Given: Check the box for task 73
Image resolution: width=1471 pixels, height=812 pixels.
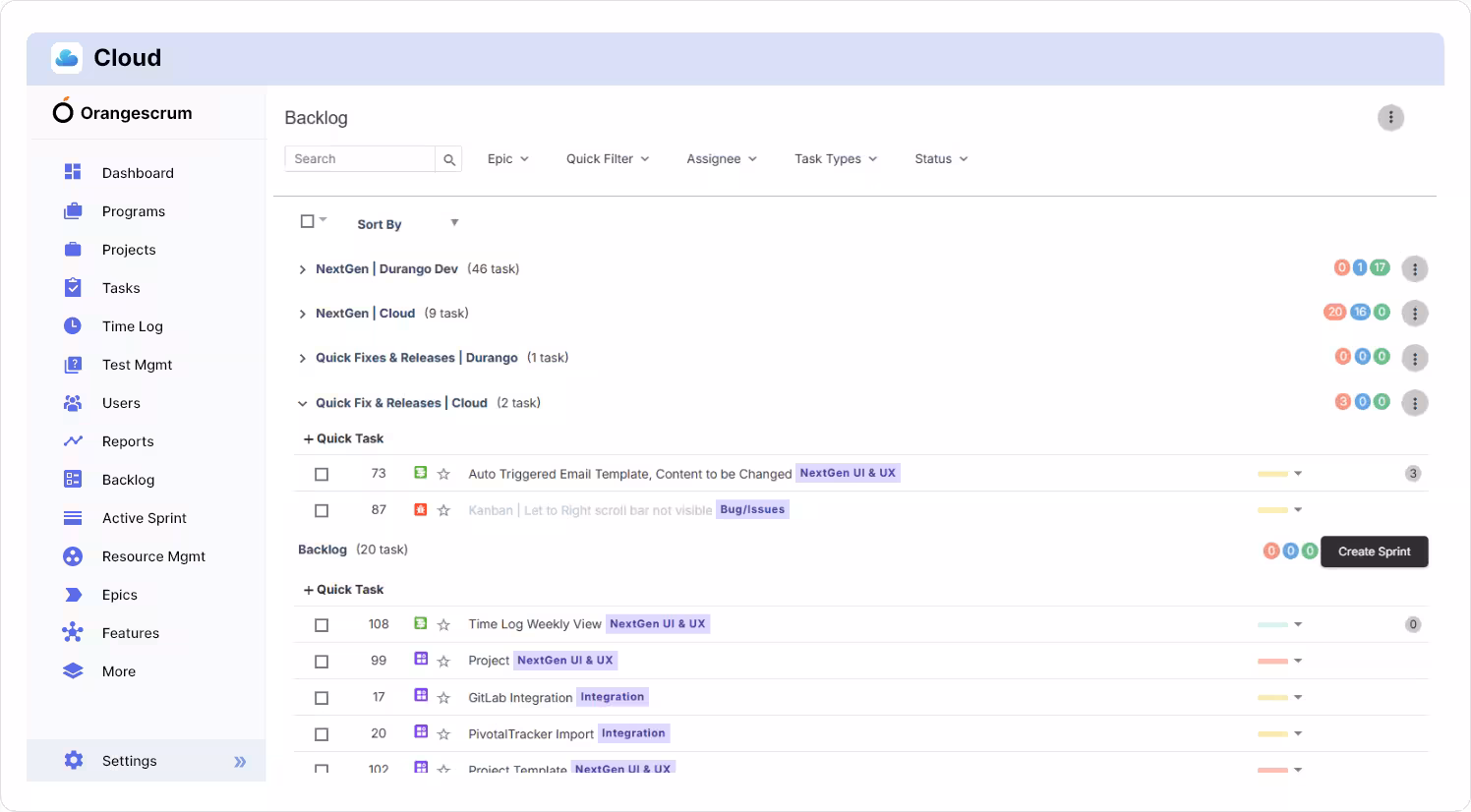Looking at the screenshot, I should [322, 474].
